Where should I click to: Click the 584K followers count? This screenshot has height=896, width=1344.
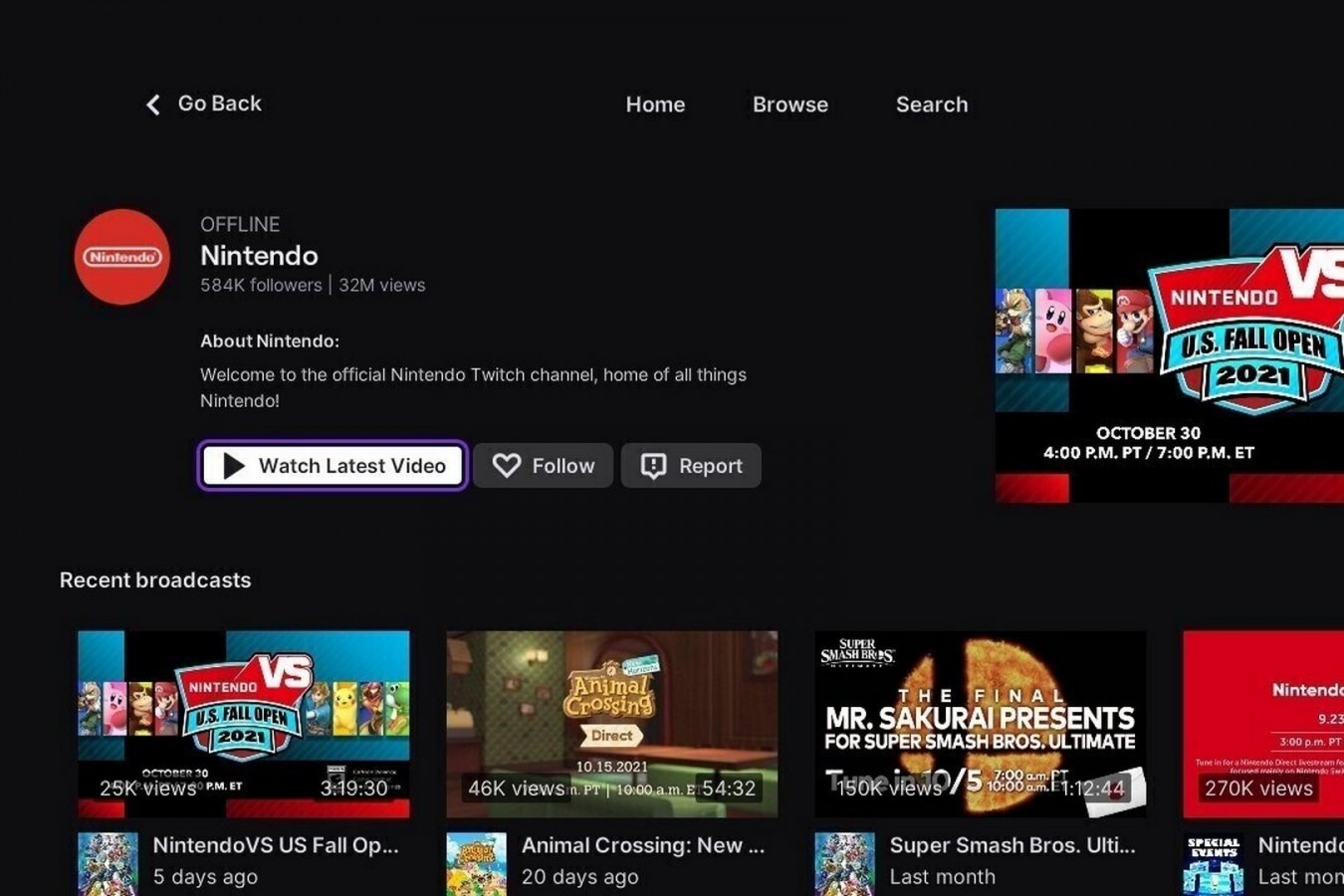[261, 285]
